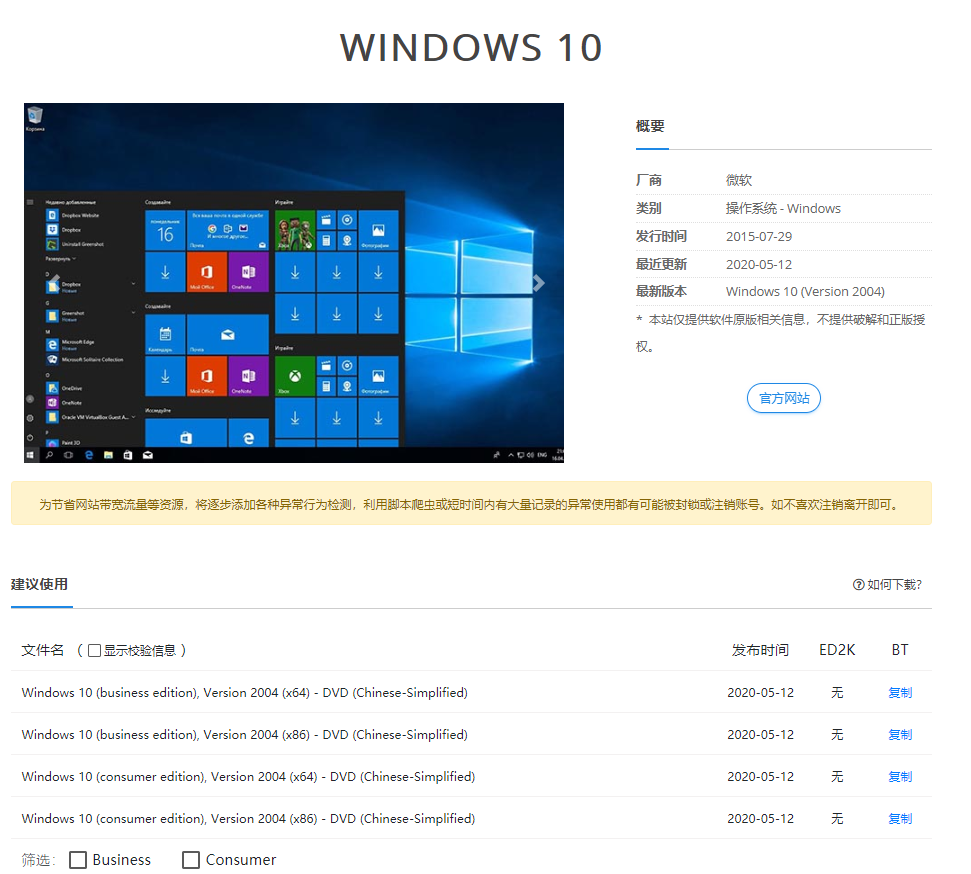Select the Cortana search icon in the taskbar
This screenshot has height=874, width=971.
click(49, 454)
